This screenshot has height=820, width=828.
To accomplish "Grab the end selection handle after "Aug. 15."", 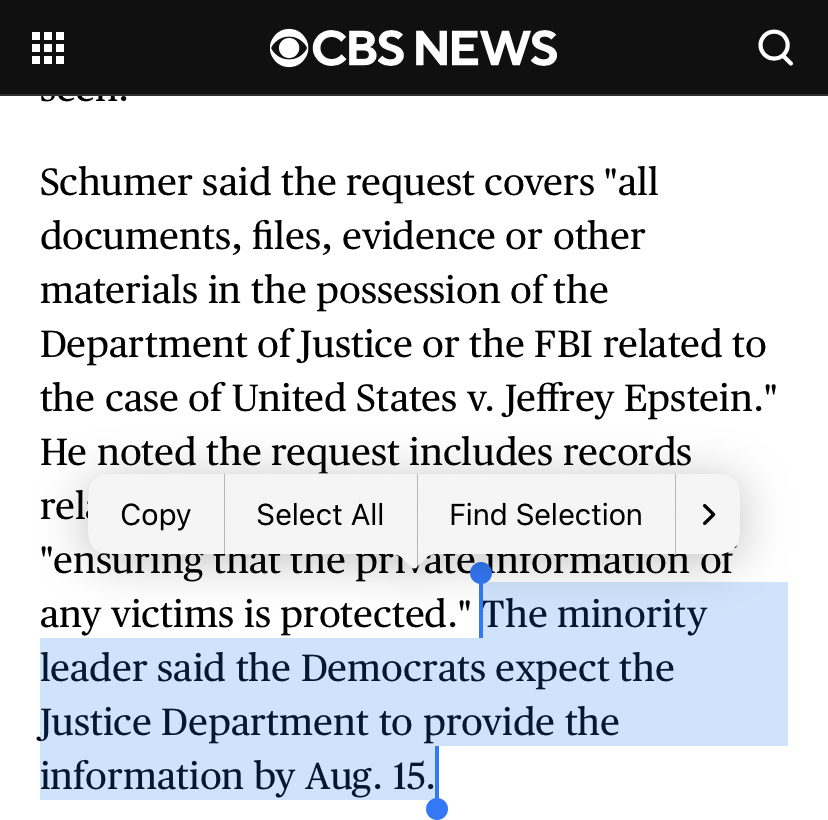I will click(x=437, y=808).
